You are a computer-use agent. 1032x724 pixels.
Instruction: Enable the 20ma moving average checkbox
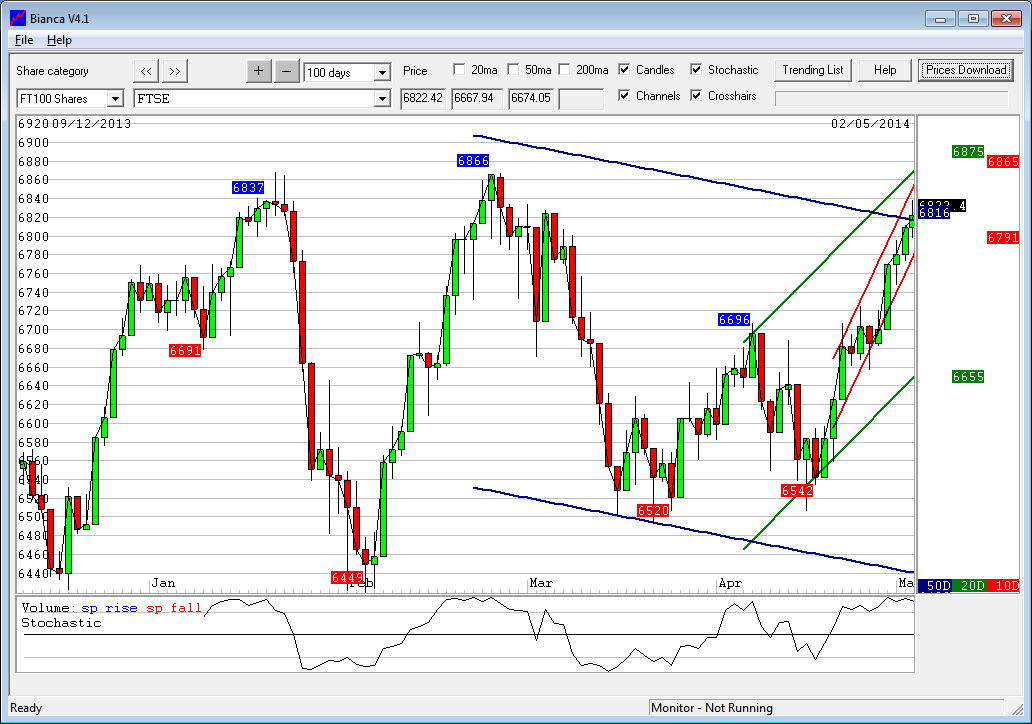pyautogui.click(x=459, y=70)
